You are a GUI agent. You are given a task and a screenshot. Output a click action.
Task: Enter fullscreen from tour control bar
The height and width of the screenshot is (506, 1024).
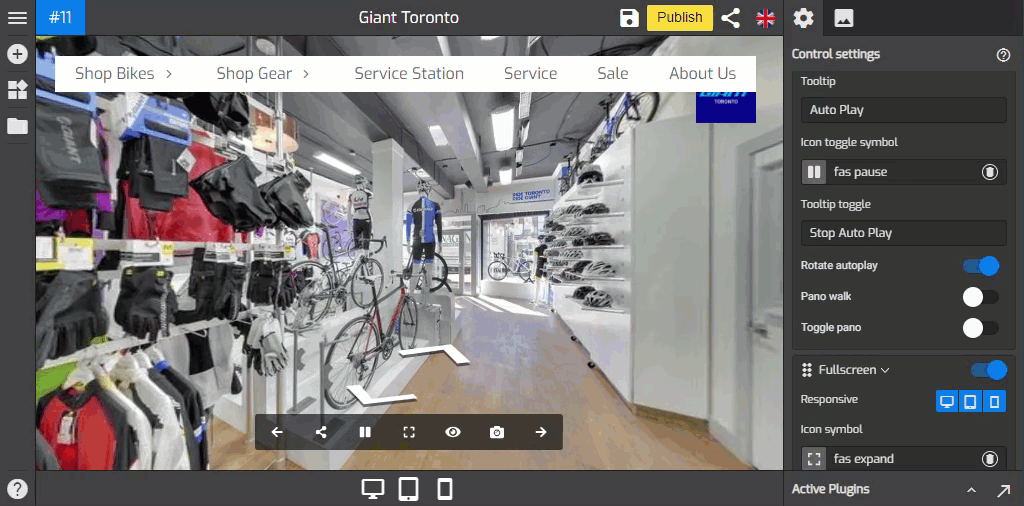coord(409,432)
